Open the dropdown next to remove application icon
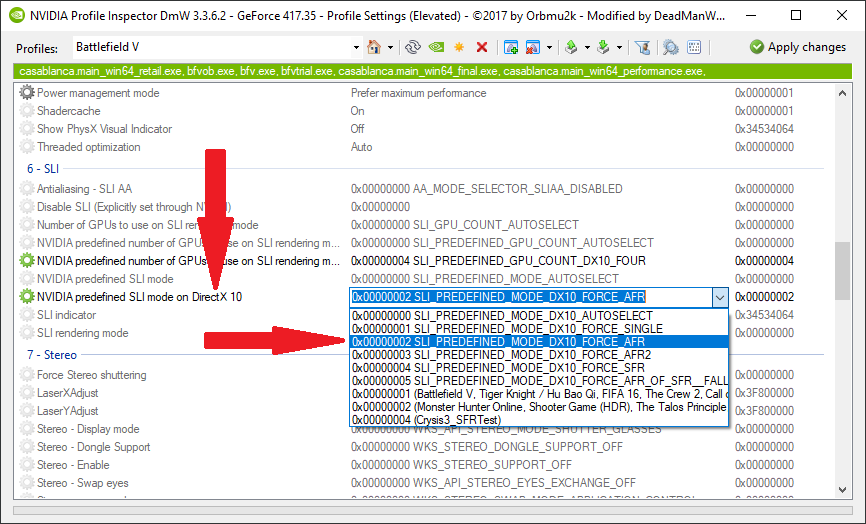 [x=549, y=48]
